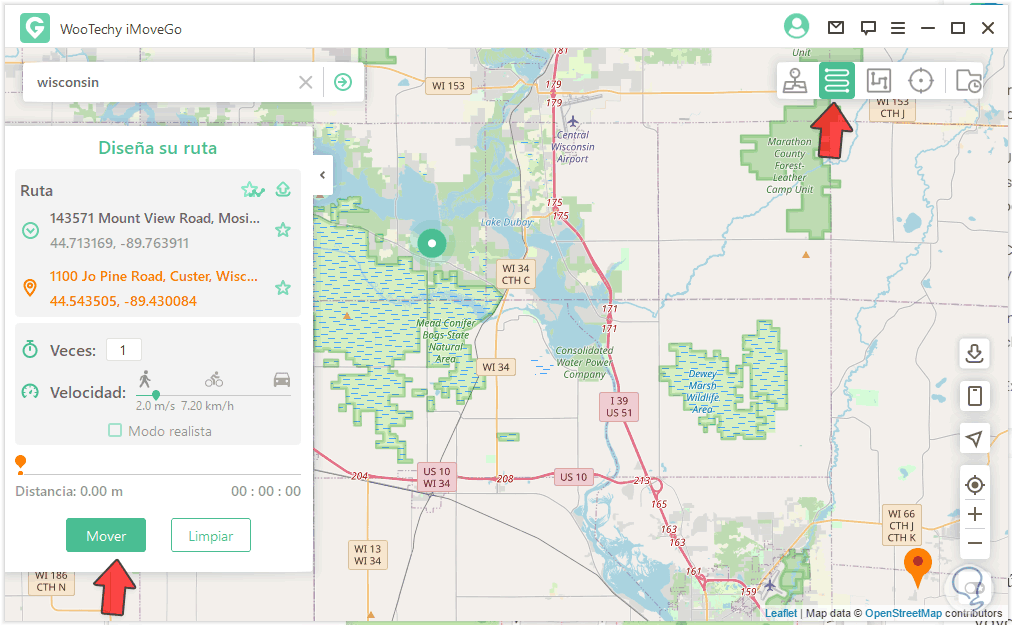The width and height of the screenshot is (1012, 625).
Task: Click the download GPX icon on map
Action: 975,353
